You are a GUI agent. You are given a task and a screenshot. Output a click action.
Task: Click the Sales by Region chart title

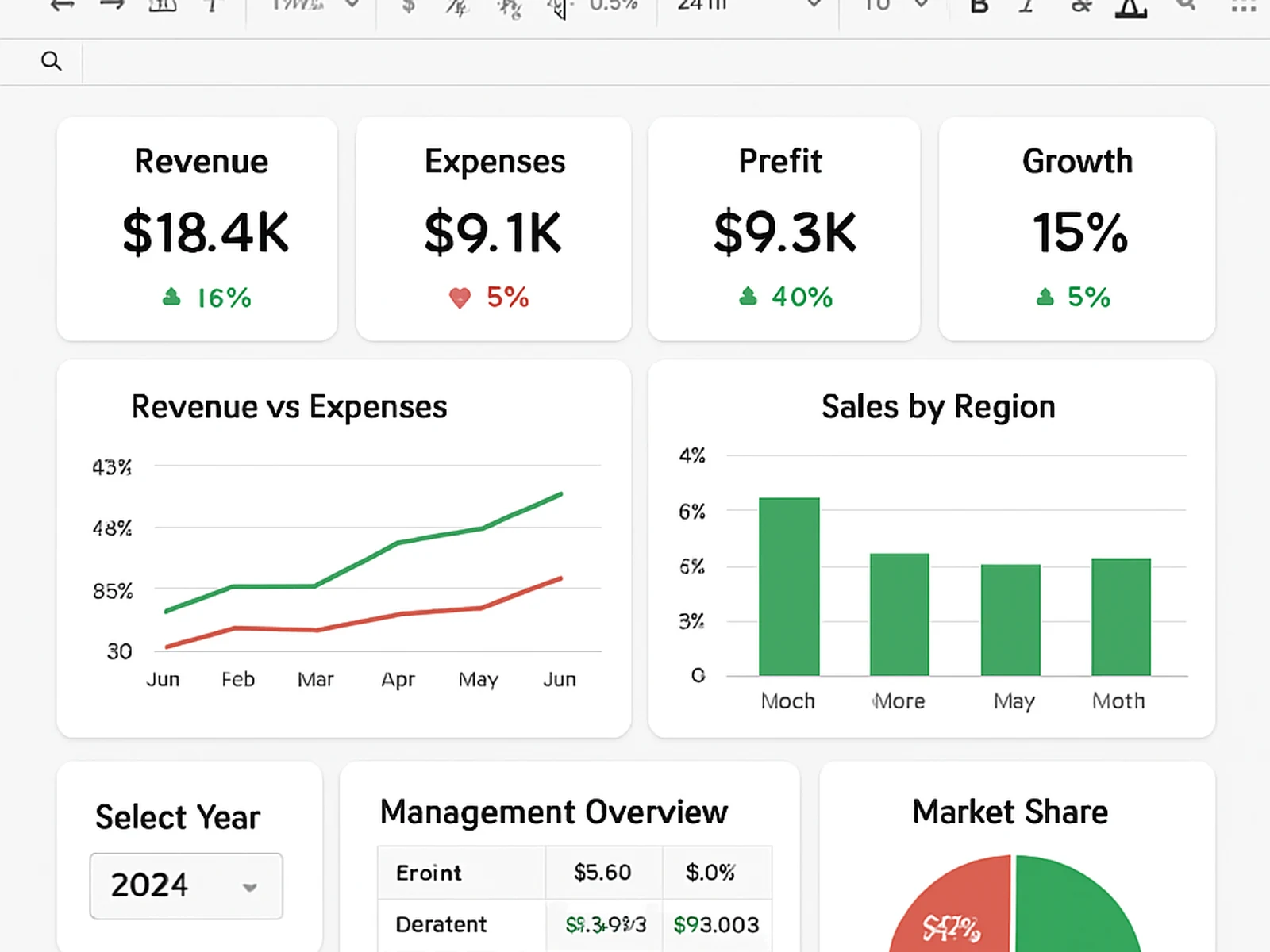click(938, 406)
